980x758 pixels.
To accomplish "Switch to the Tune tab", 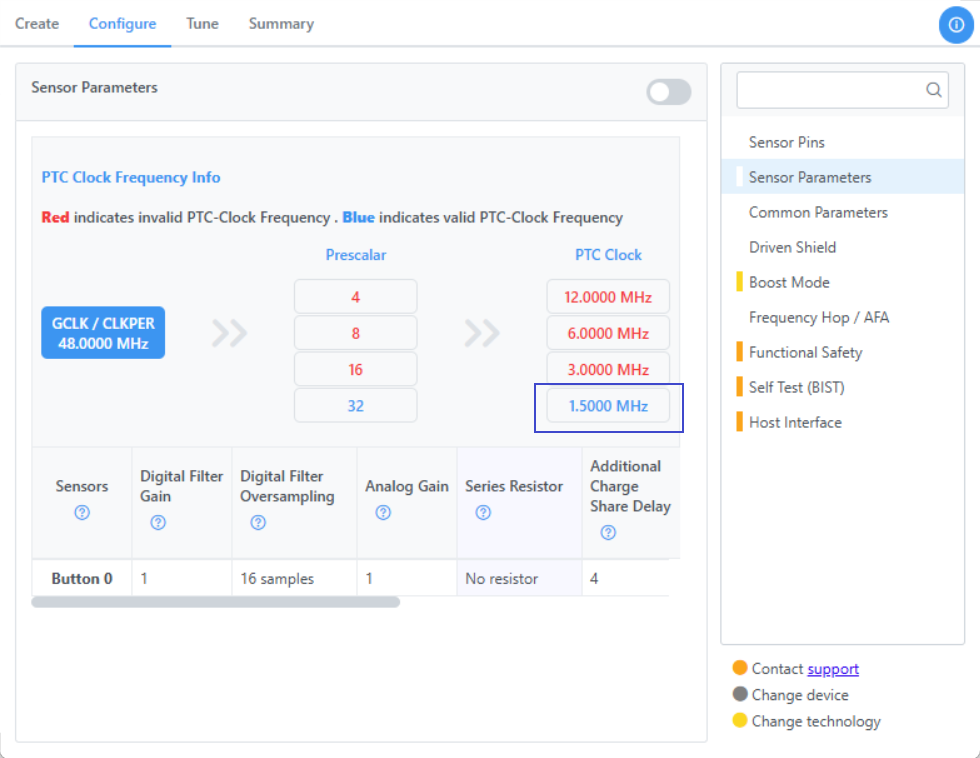I will (x=202, y=24).
